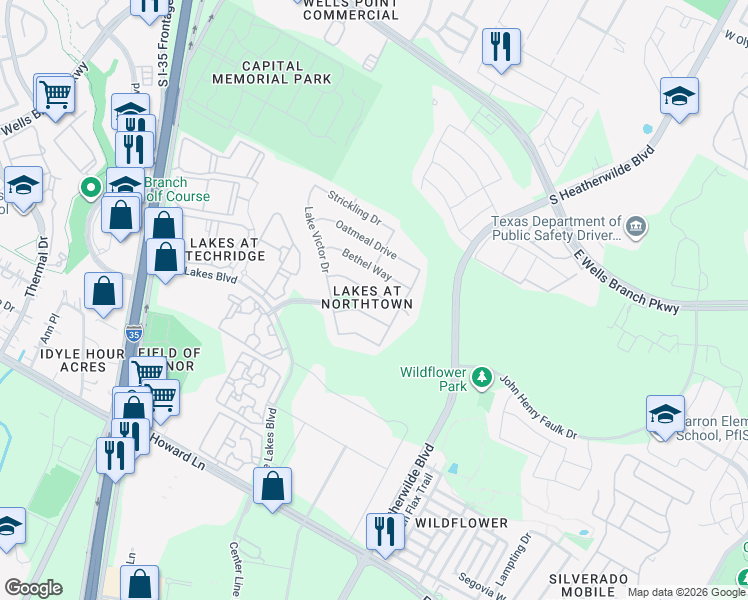
Task: Select the school marker on S Heatherwilde Blvd
Action: (x=679, y=97)
